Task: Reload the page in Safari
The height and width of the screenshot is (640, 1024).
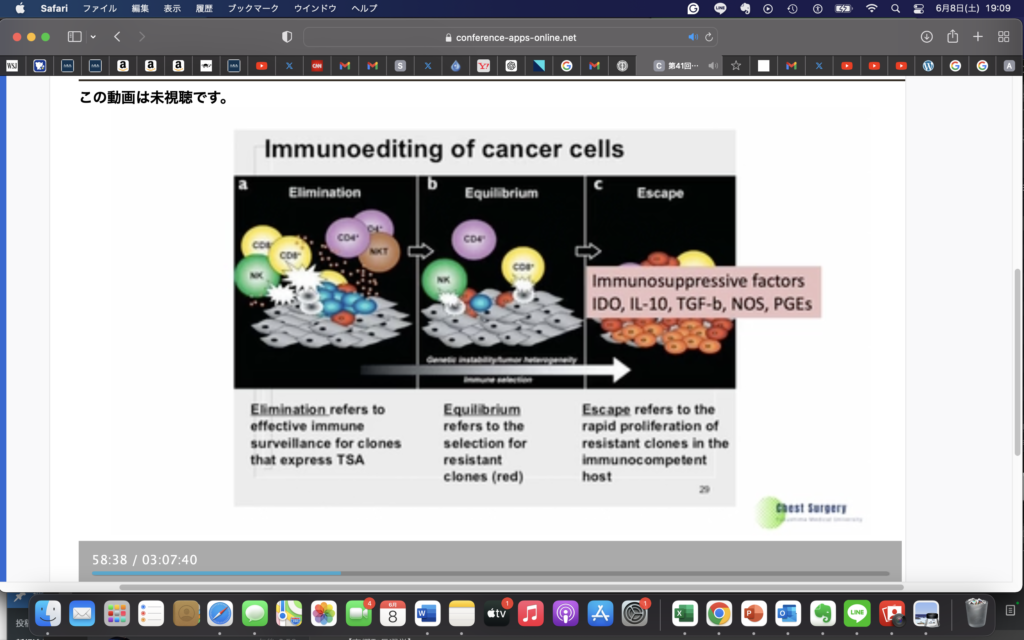Action: coord(709,37)
